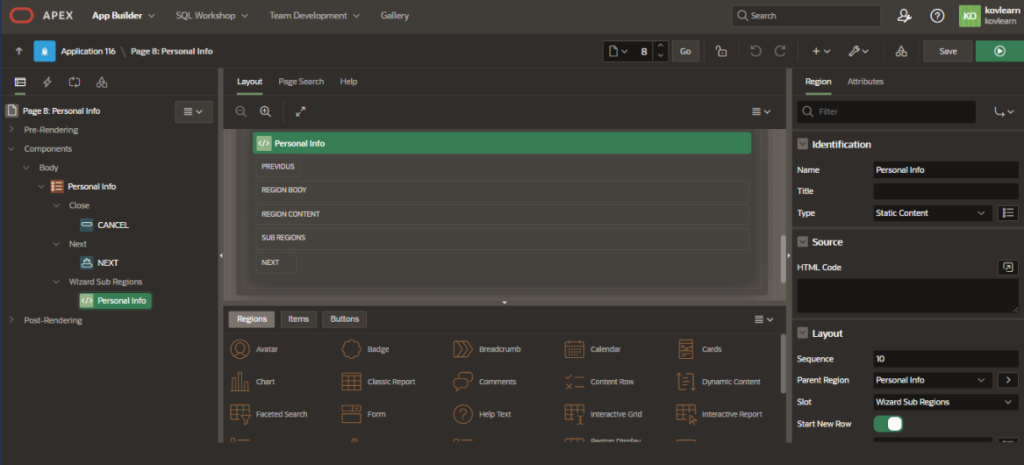Redo the last change
Image resolution: width=1024 pixels, height=465 pixels.
pos(780,51)
